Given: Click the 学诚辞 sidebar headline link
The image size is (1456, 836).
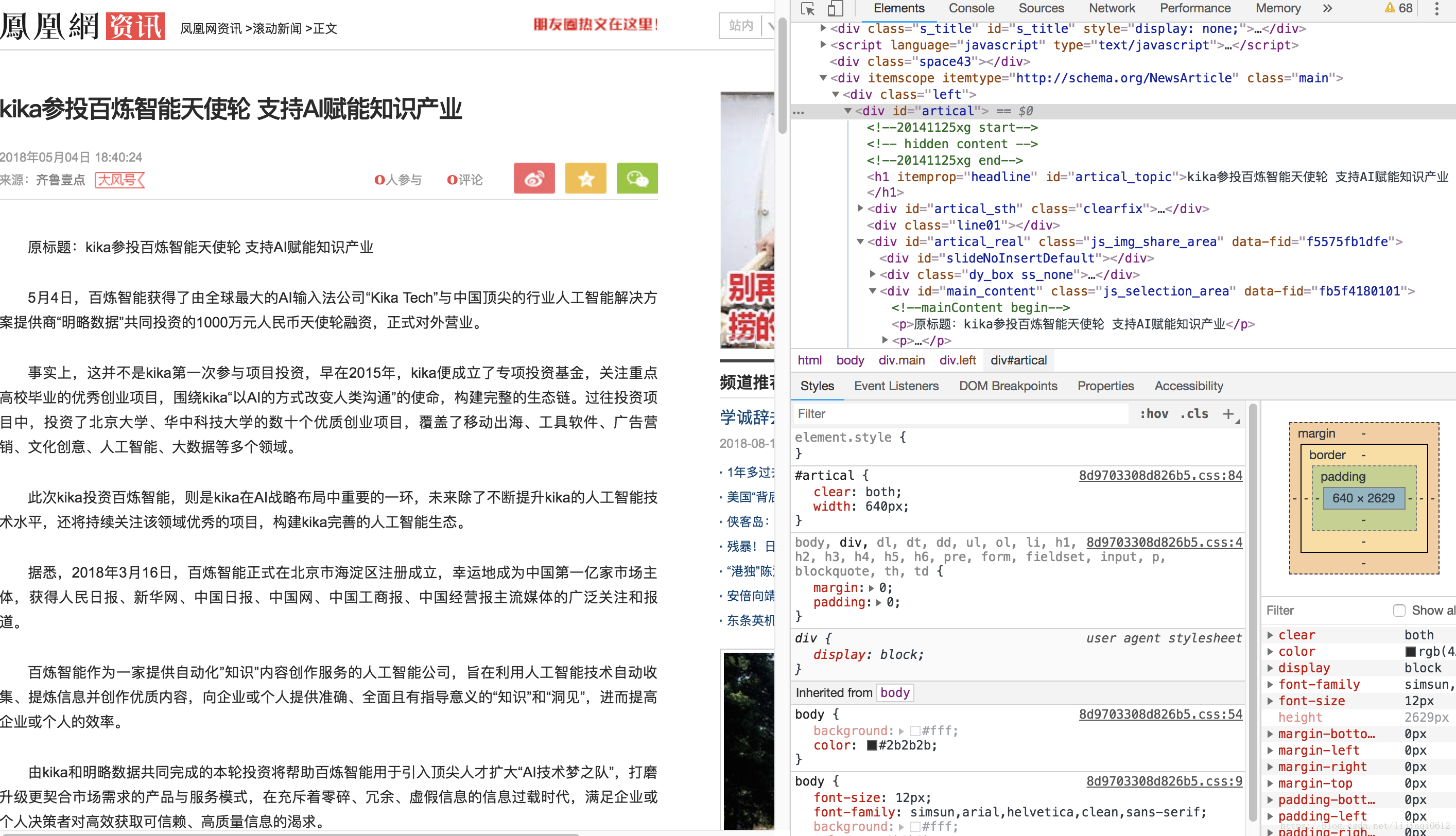Looking at the screenshot, I should [748, 417].
